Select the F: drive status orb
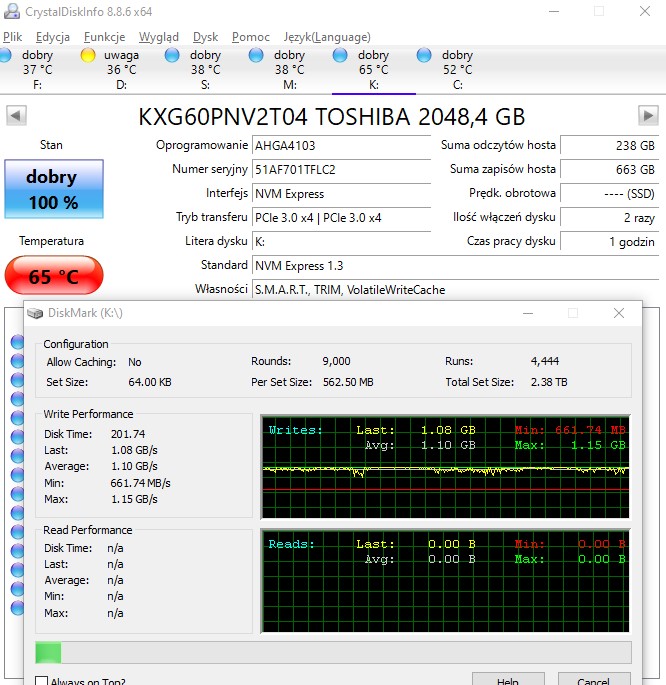 tap(6, 55)
